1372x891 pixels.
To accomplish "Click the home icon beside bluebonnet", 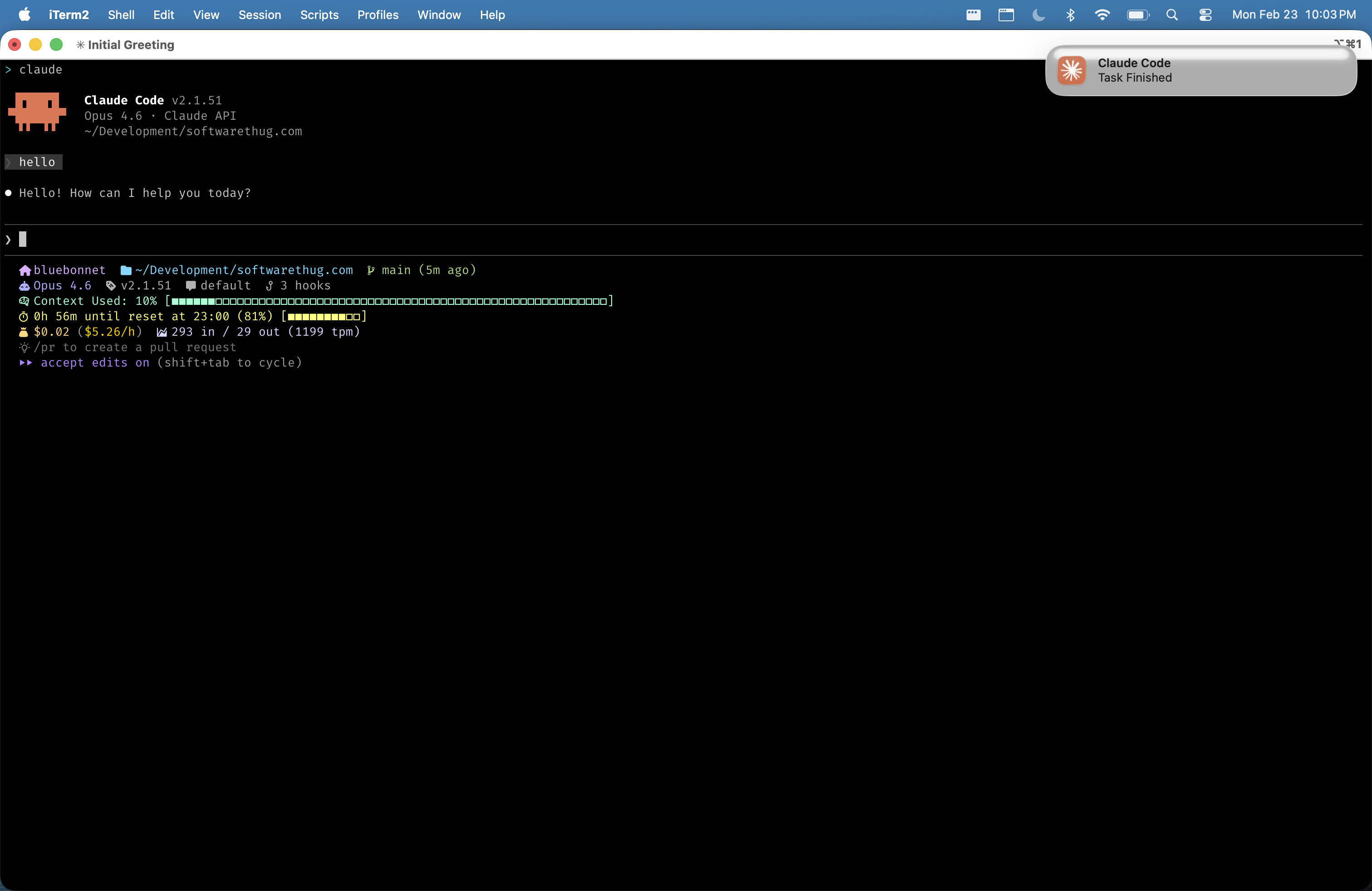I will [25, 270].
